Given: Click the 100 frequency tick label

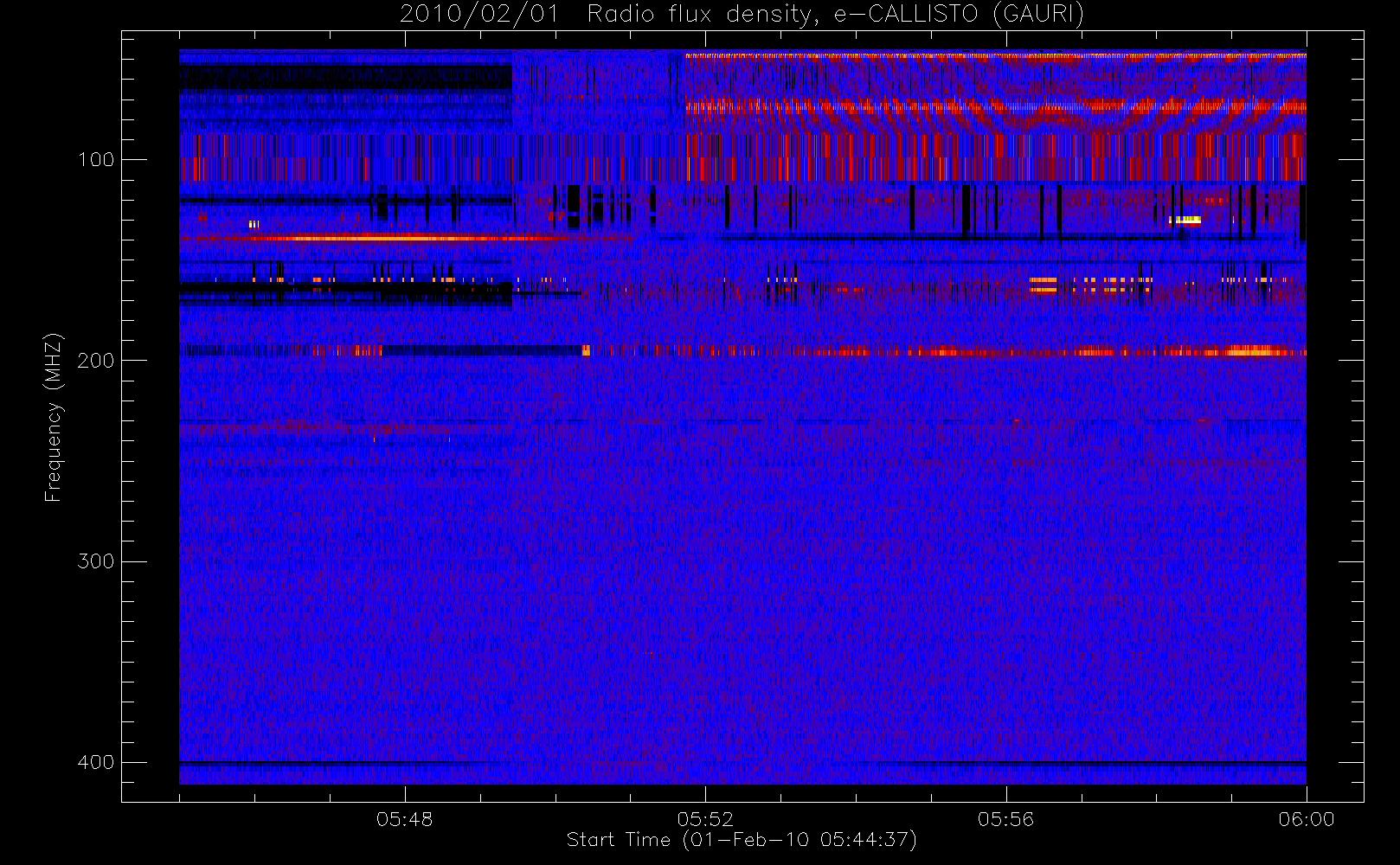Looking at the screenshot, I should point(95,160).
